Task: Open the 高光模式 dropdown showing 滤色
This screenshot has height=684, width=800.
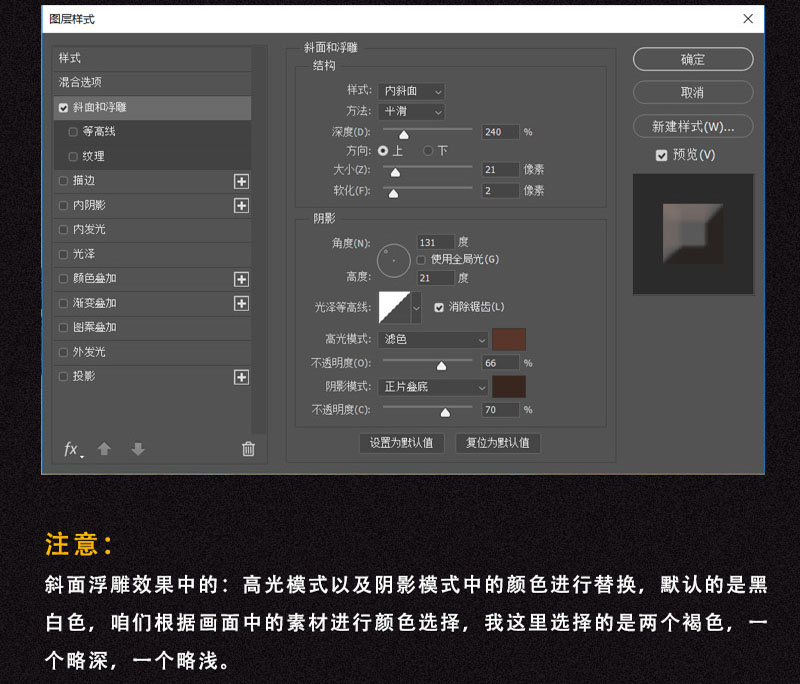Action: pos(433,340)
